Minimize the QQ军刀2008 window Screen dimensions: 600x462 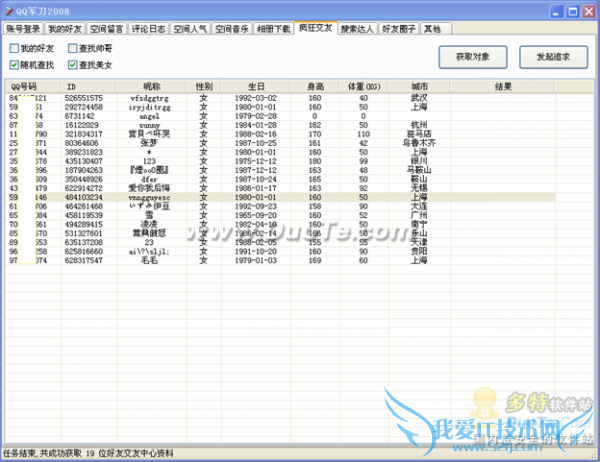point(556,11)
